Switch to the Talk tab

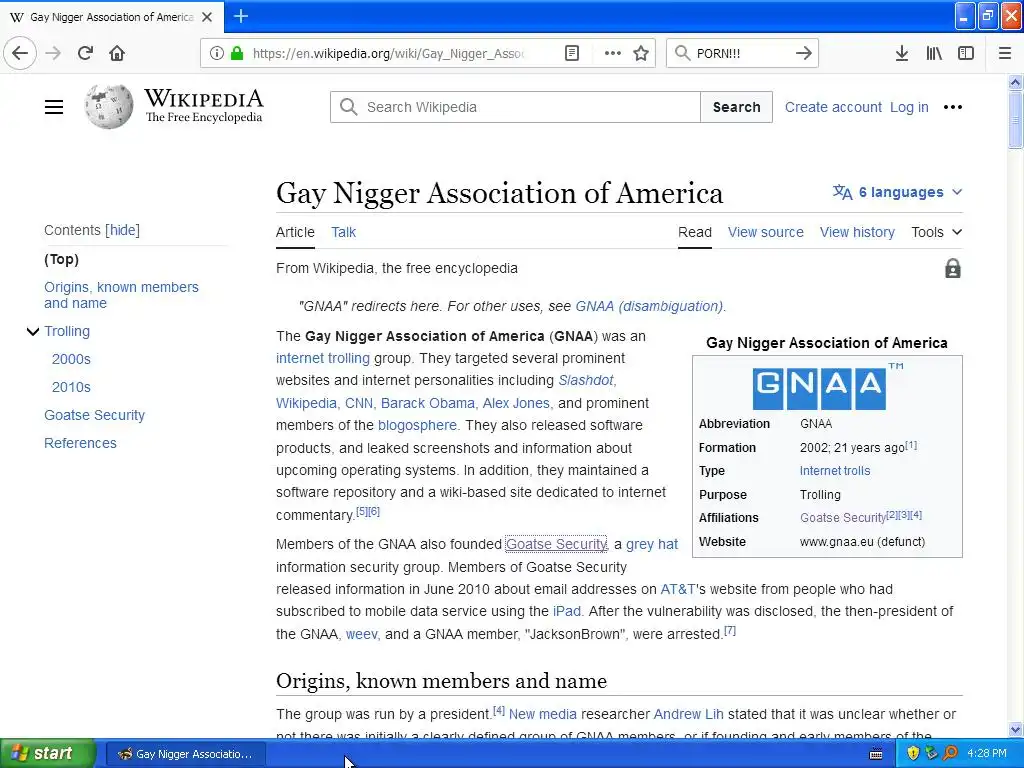(344, 232)
